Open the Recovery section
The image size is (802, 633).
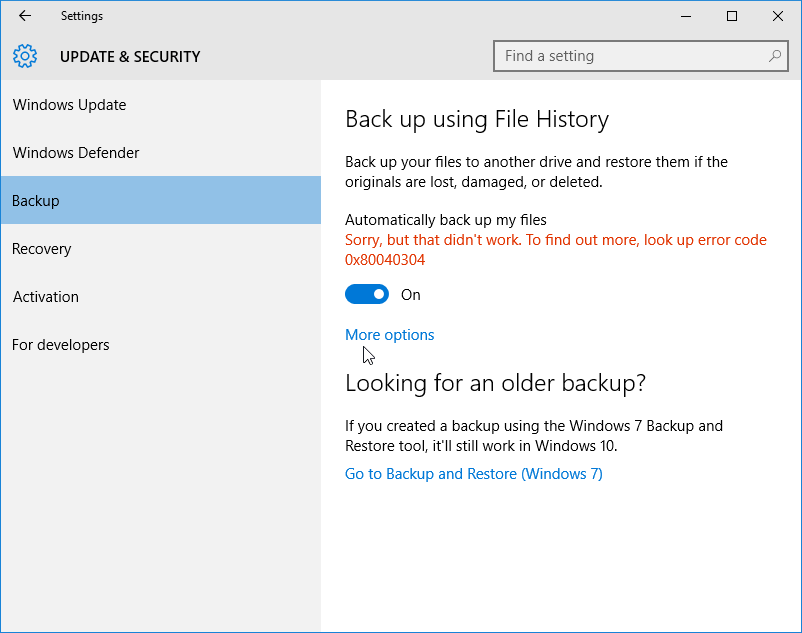pyautogui.click(x=43, y=249)
